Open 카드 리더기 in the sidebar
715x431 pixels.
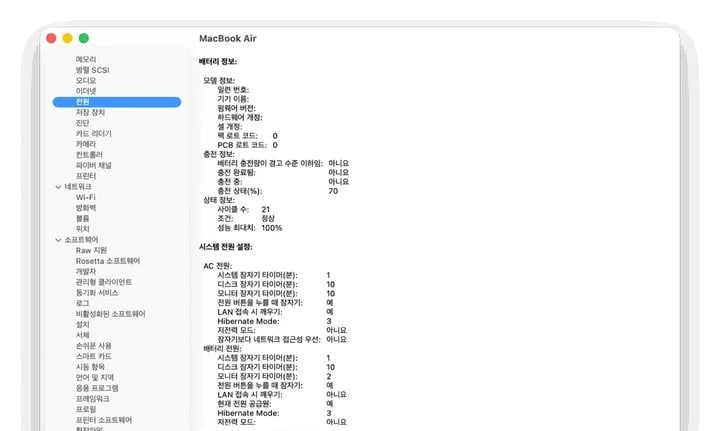click(x=93, y=133)
